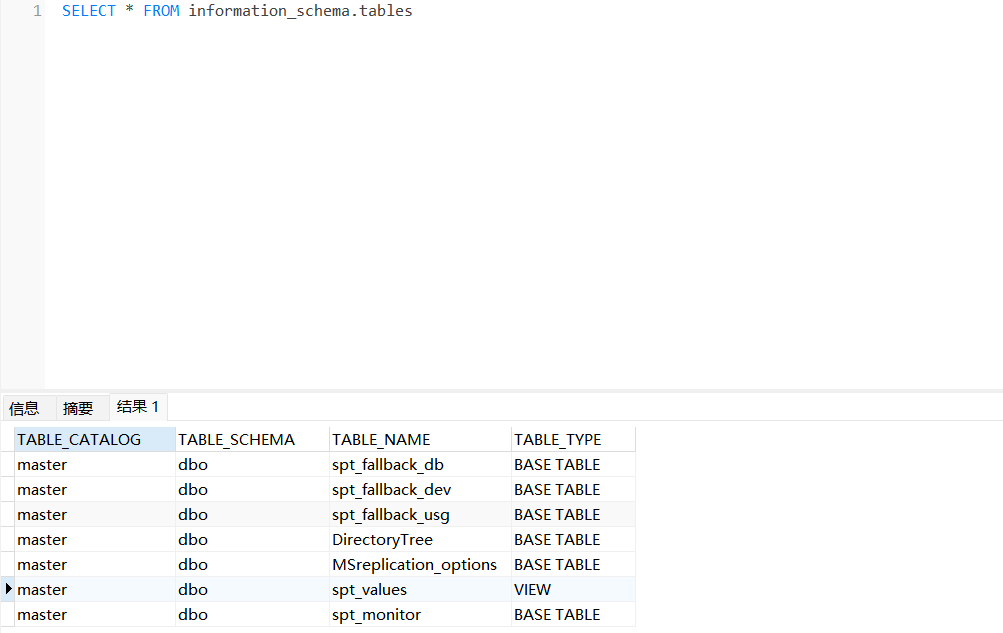The width and height of the screenshot is (1003, 633).
Task: Click the spt_fallback_dev table name cell
Action: pyautogui.click(x=391, y=490)
